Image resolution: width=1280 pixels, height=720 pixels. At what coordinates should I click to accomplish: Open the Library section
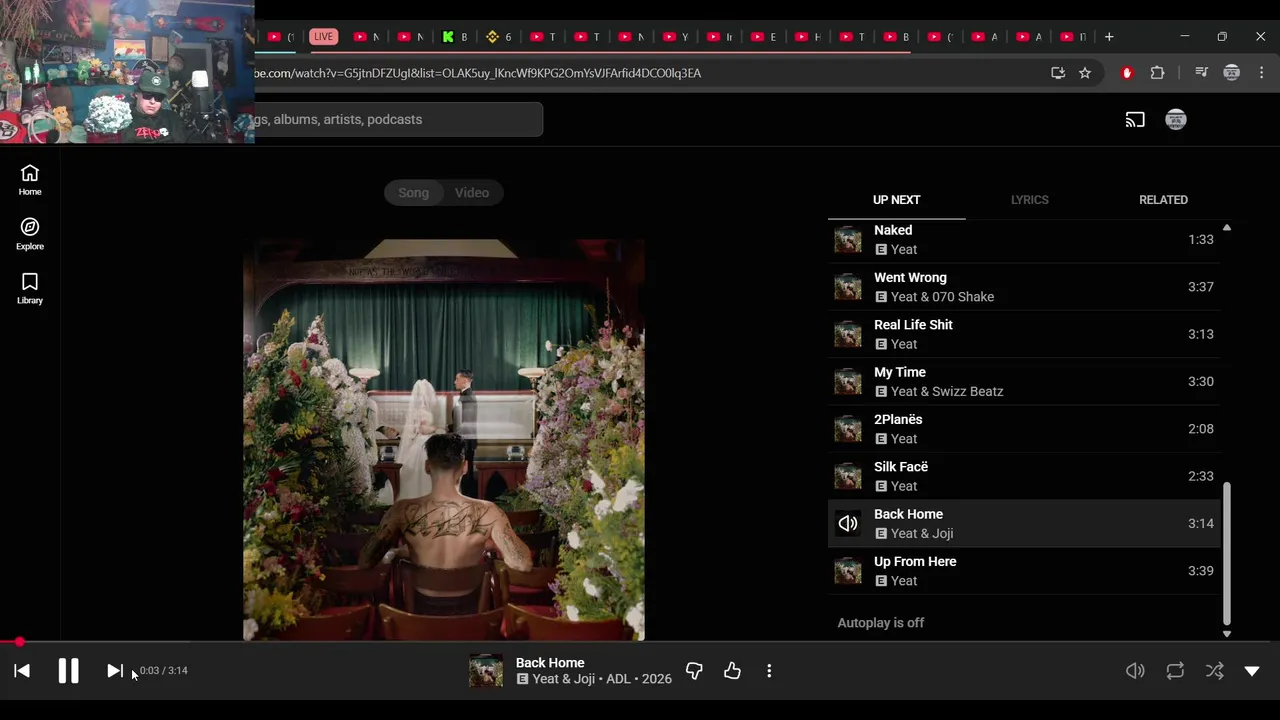(30, 288)
